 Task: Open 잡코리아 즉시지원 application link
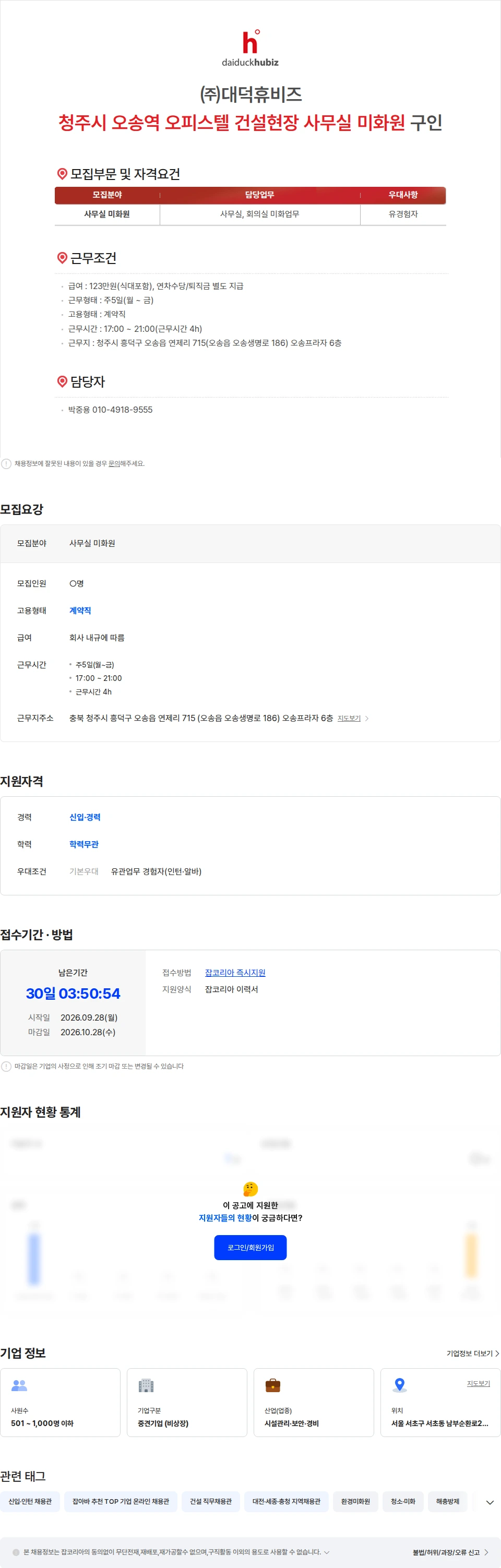[x=235, y=973]
